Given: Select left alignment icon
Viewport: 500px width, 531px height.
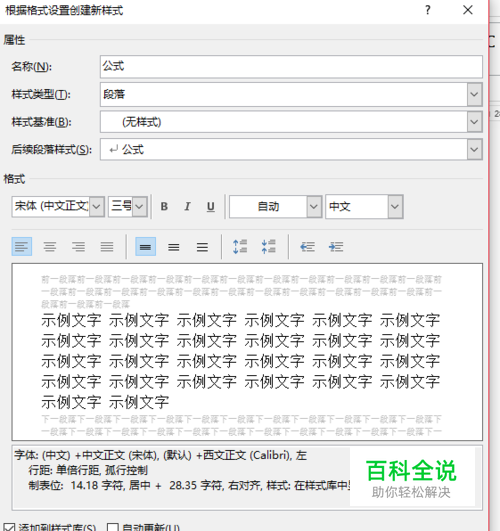Looking at the screenshot, I should [x=22, y=247].
